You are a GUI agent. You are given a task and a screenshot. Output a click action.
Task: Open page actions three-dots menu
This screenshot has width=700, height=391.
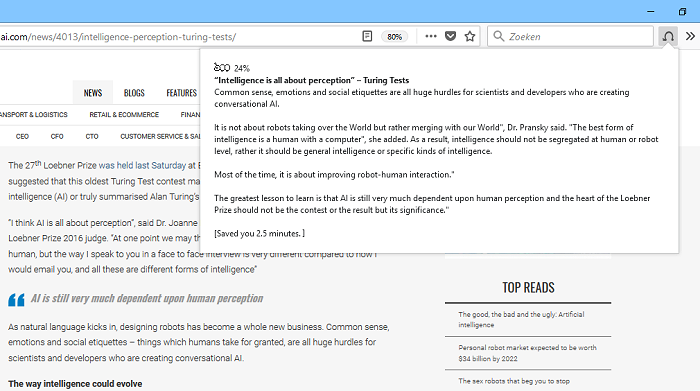point(431,36)
